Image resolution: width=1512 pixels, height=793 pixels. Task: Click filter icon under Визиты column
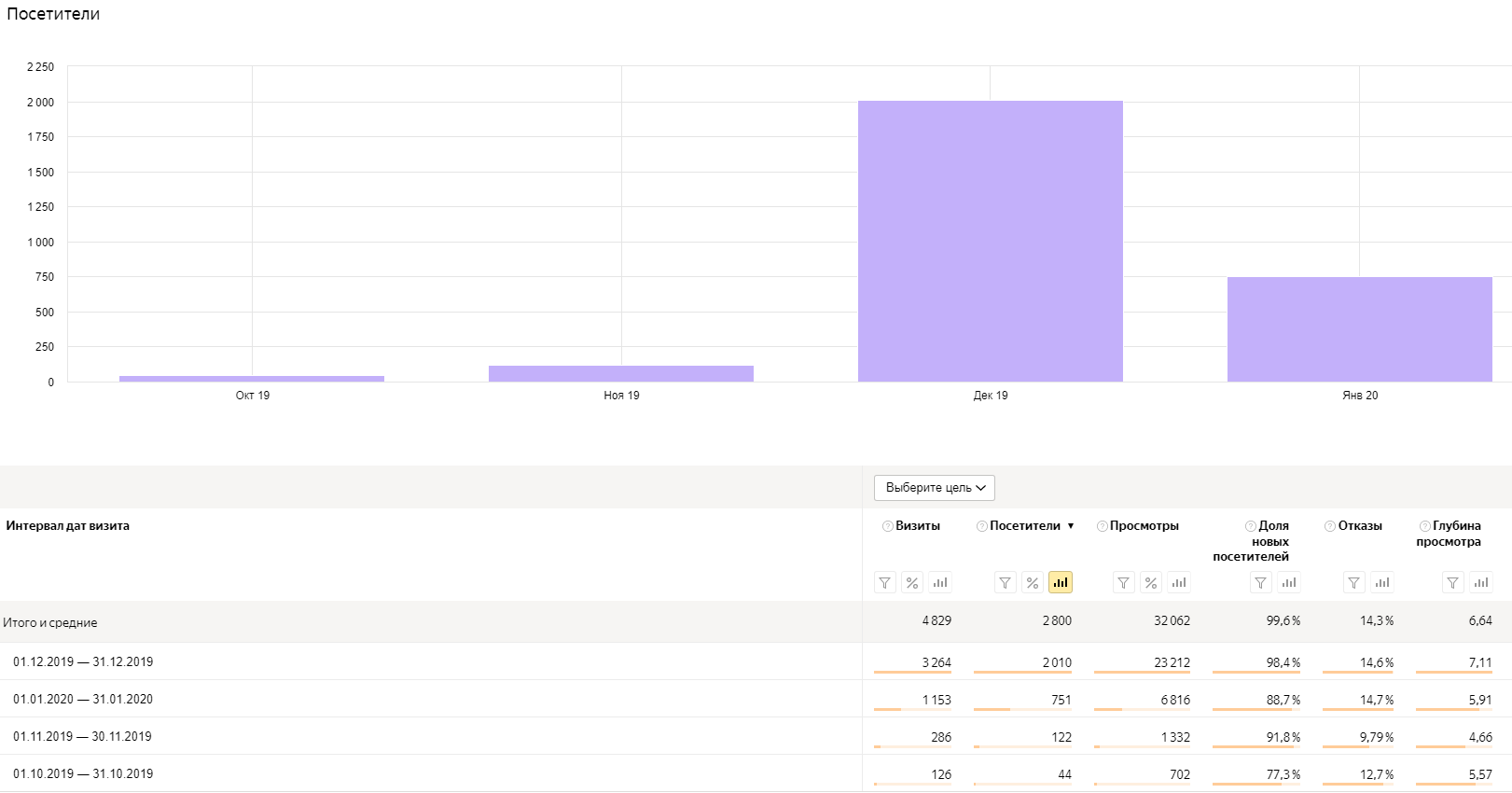[884, 583]
